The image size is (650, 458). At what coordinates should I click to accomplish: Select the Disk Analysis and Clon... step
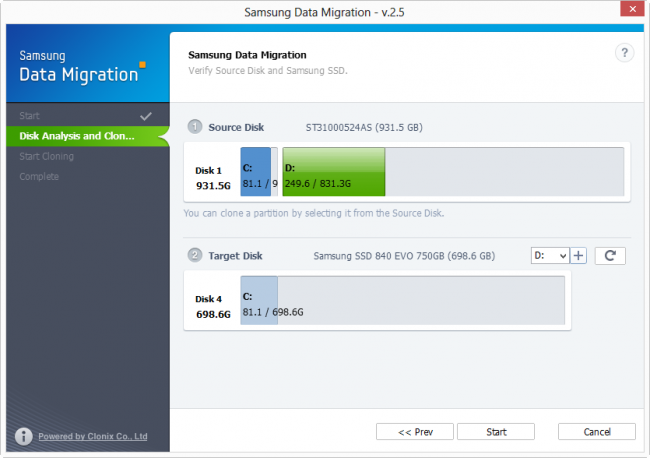88,136
